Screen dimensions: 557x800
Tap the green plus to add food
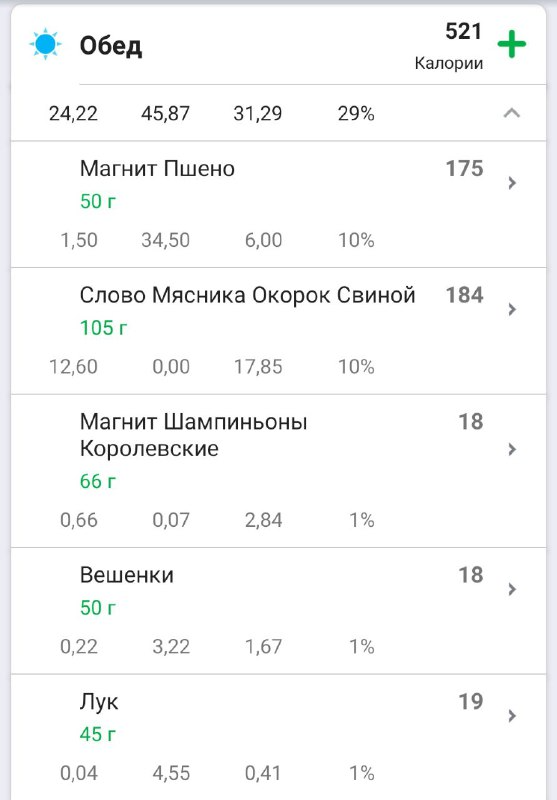[x=512, y=44]
